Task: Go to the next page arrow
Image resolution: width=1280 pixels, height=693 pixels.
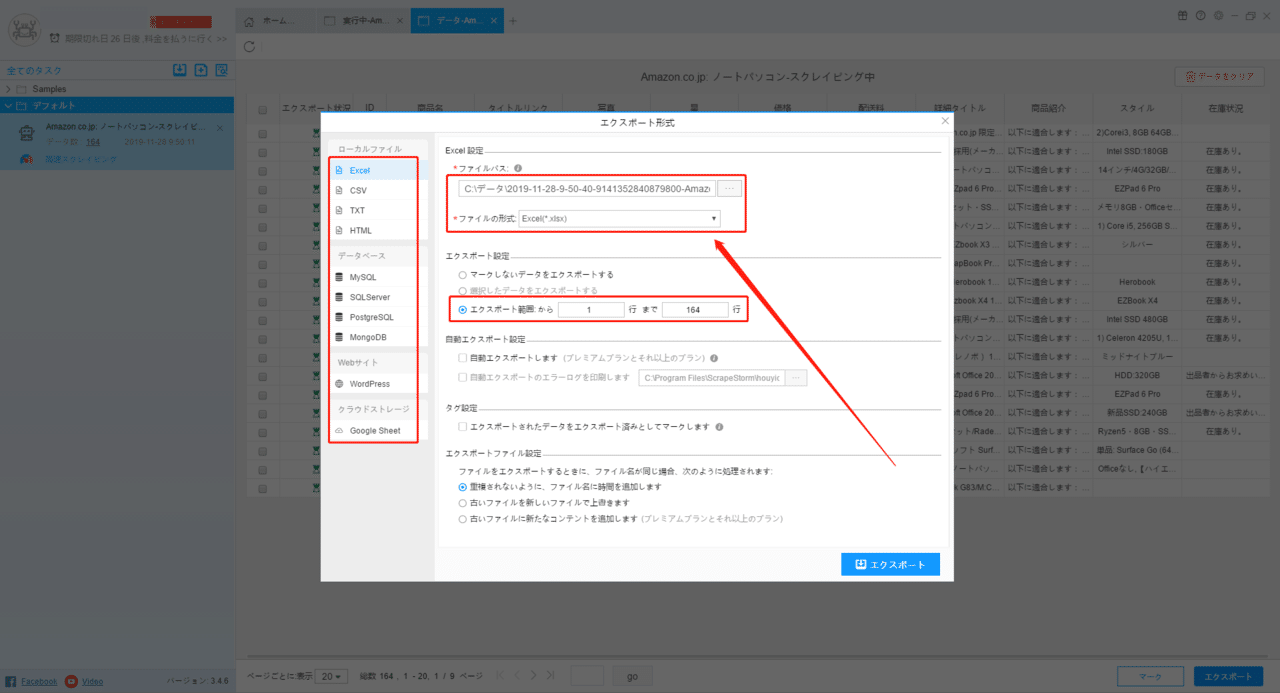Action: click(533, 676)
